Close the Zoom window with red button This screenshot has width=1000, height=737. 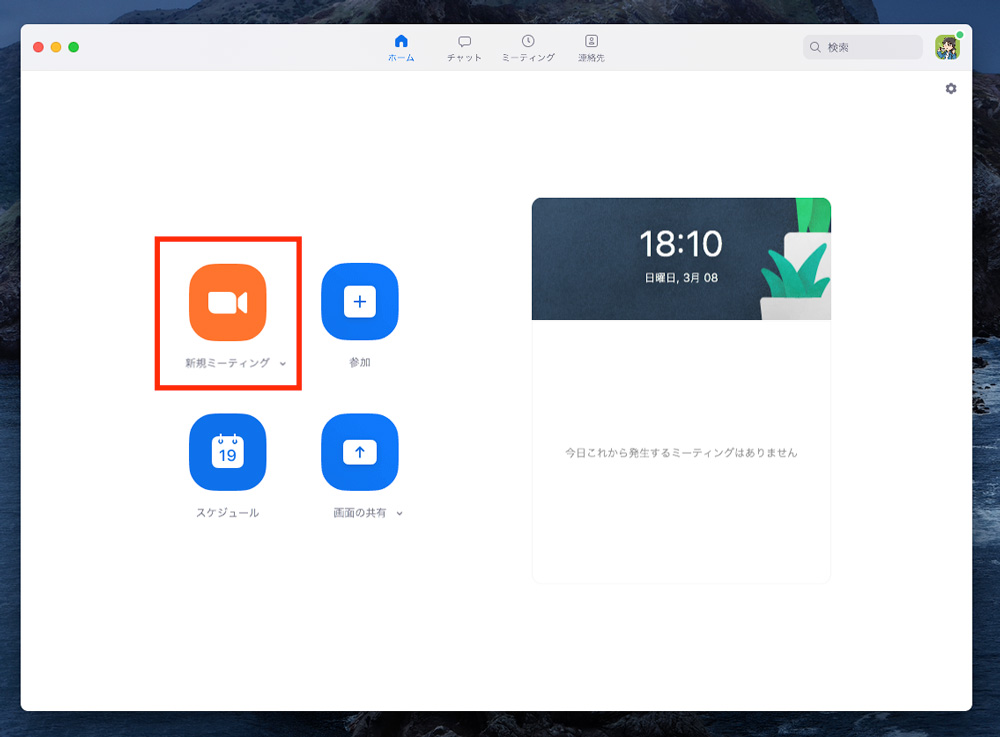click(x=38, y=47)
